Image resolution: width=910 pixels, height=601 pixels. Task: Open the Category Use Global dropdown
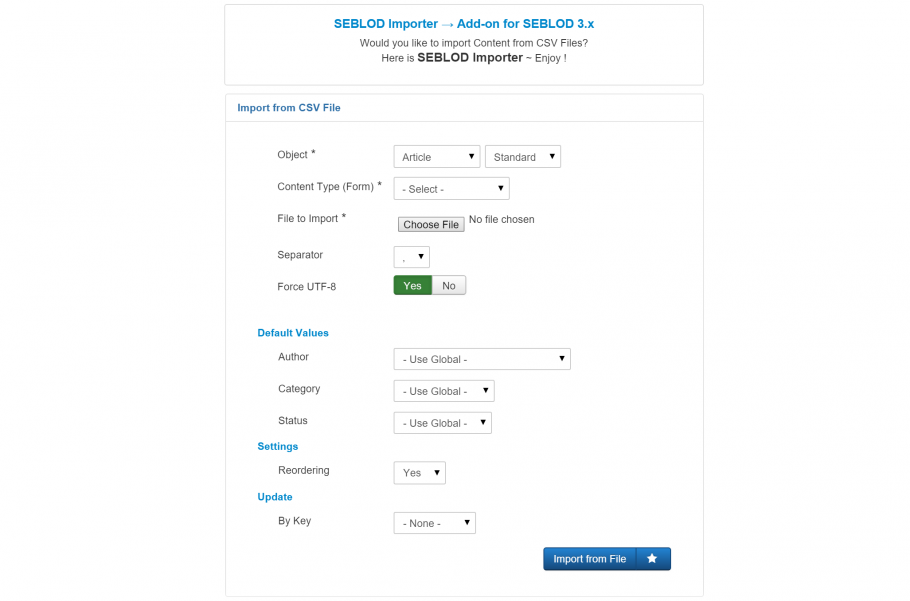pos(444,391)
